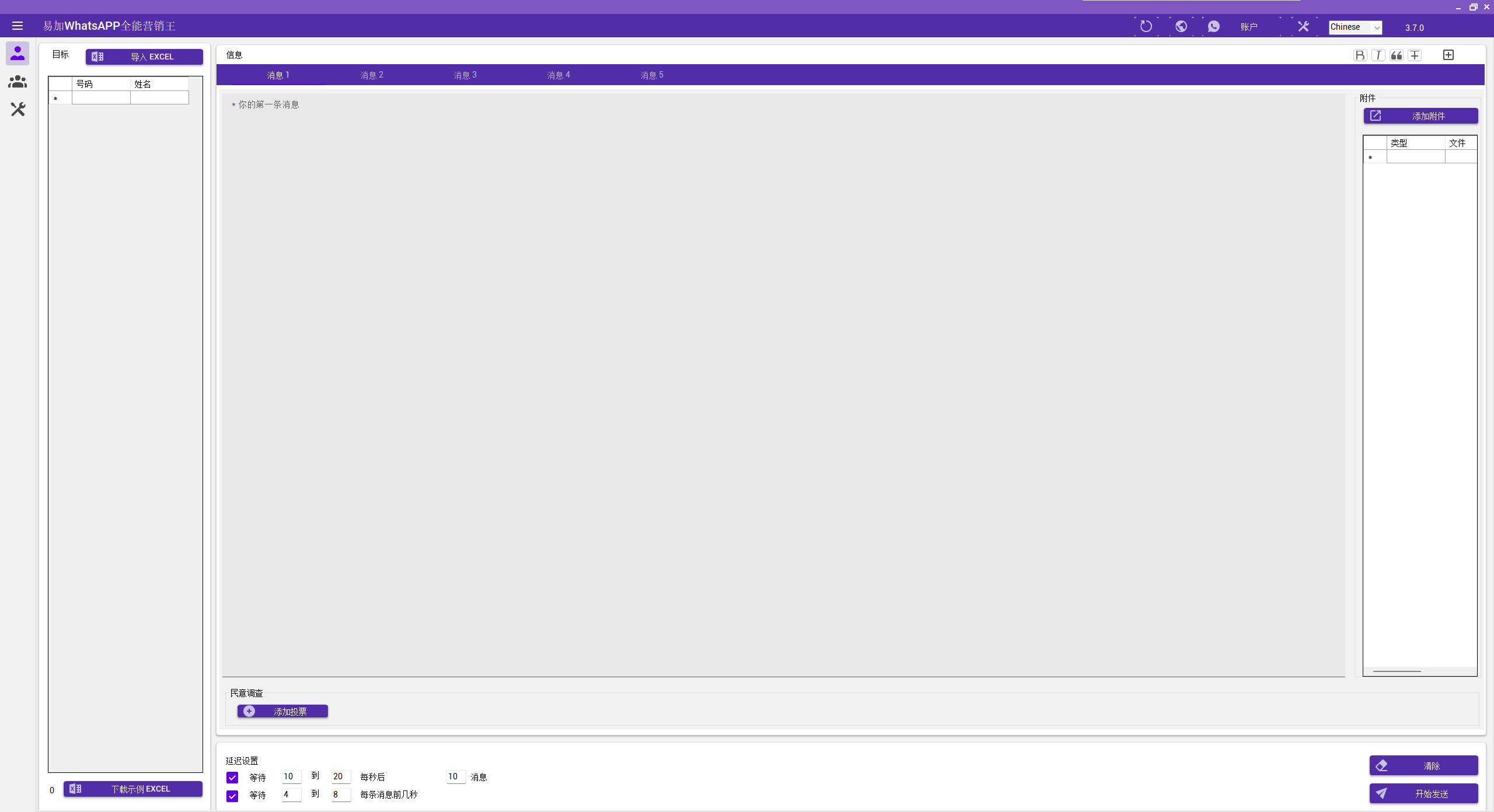Switch to 消息 4 tab
1494x812 pixels.
pos(558,75)
